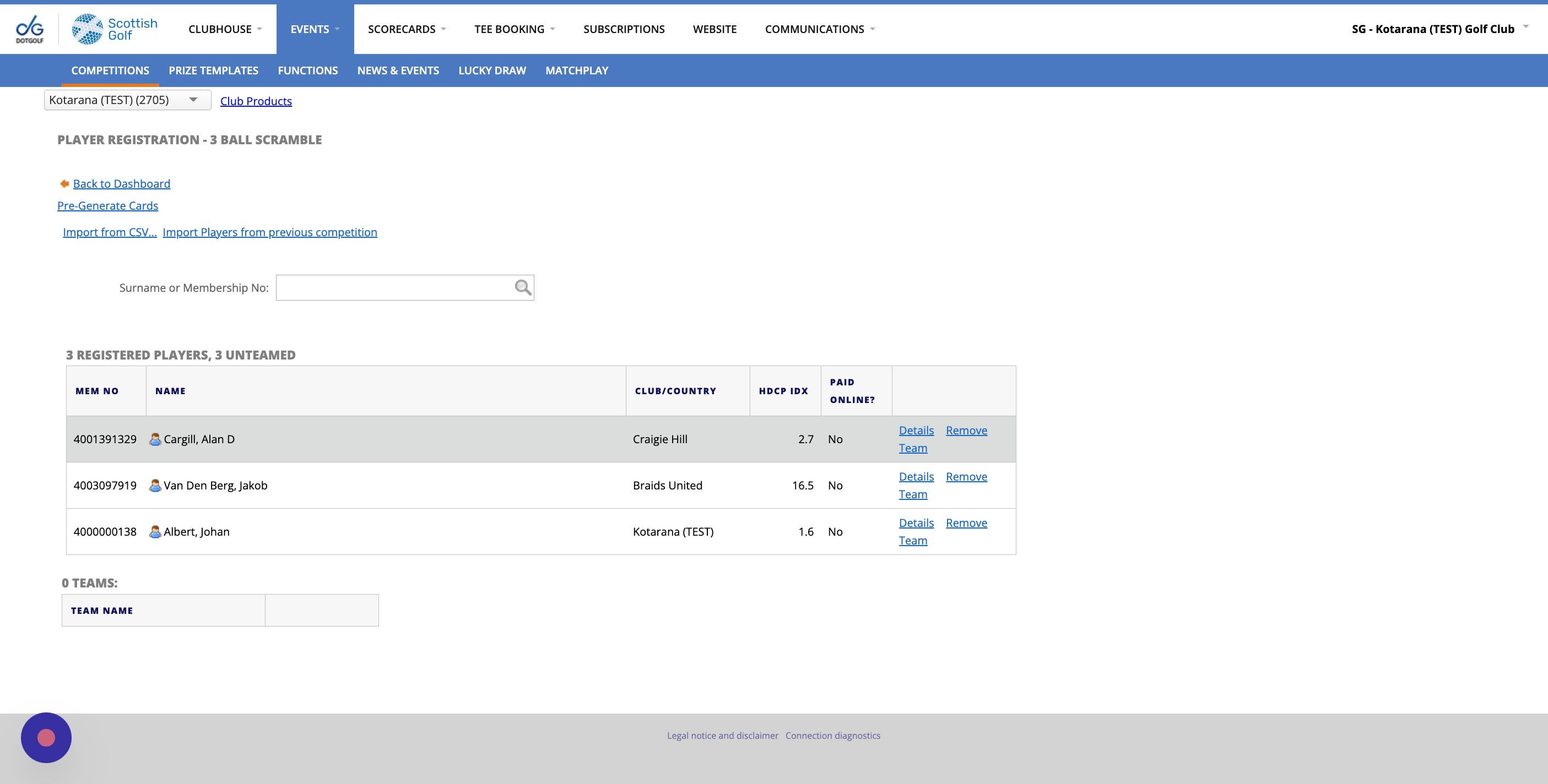The image size is (1548, 784).
Task: Click player icon beside Albert, Johan
Action: coord(155,532)
